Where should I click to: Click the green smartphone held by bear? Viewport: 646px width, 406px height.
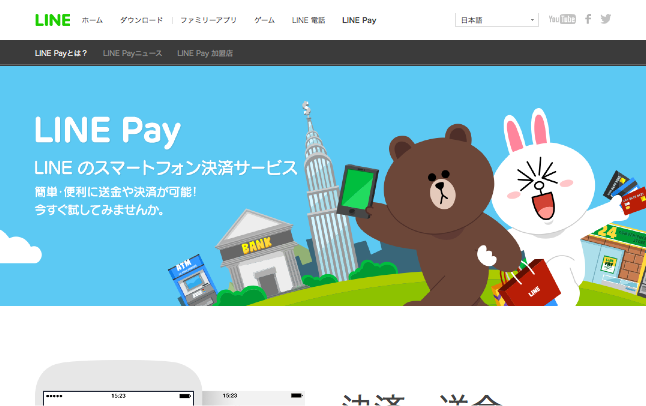click(357, 192)
